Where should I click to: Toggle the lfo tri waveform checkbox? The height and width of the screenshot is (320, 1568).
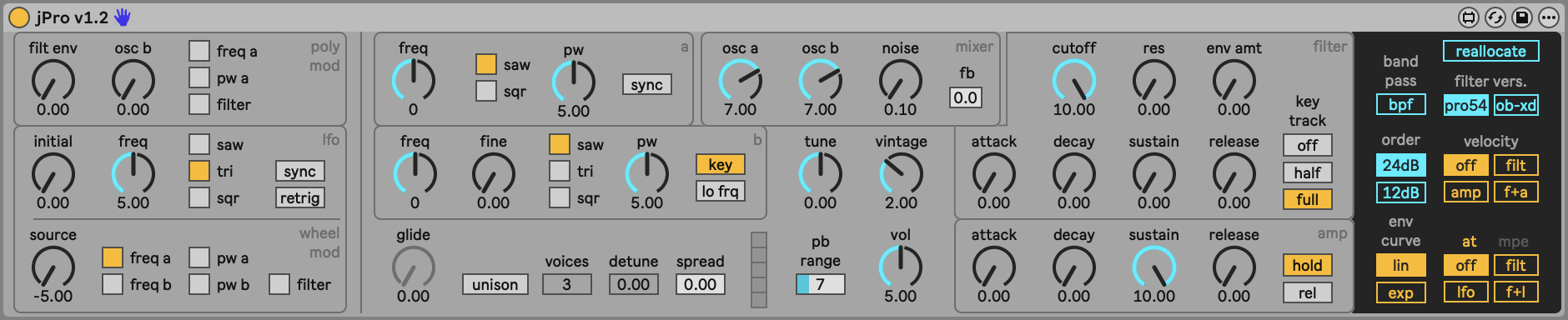coord(199,171)
